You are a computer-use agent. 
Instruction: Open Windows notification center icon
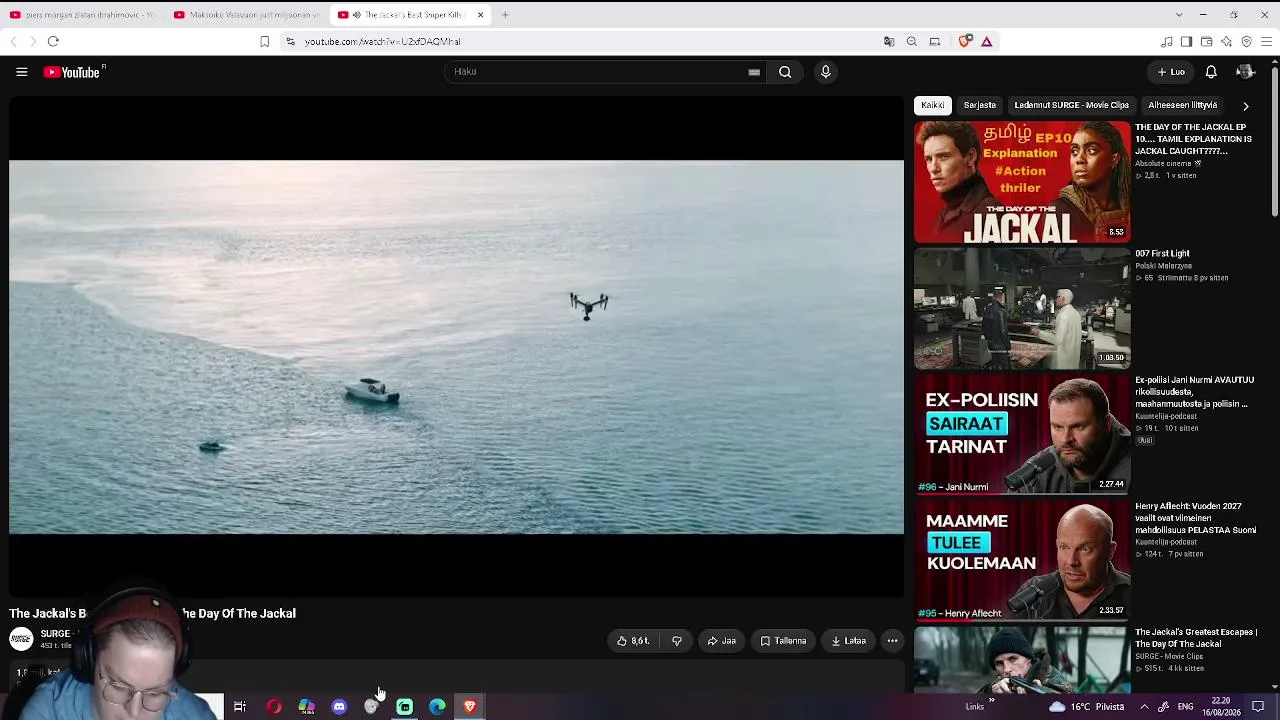pyautogui.click(x=1258, y=707)
